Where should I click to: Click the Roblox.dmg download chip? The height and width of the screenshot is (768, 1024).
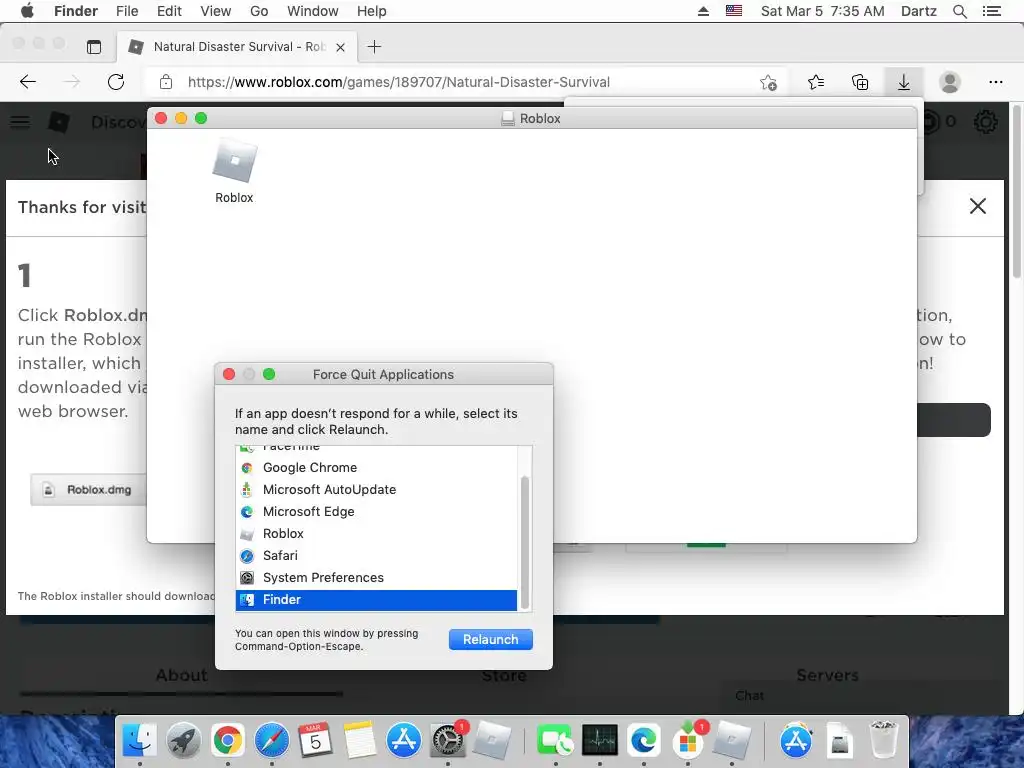(x=88, y=490)
